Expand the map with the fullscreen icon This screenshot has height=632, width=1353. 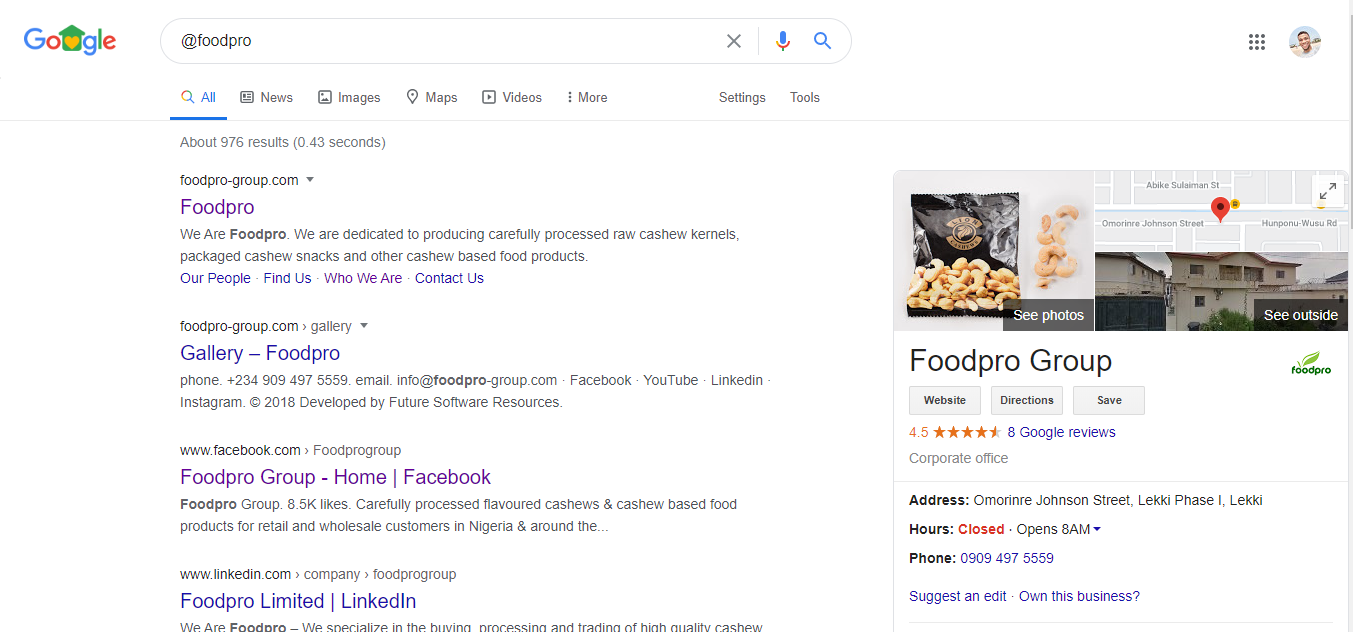1328,191
